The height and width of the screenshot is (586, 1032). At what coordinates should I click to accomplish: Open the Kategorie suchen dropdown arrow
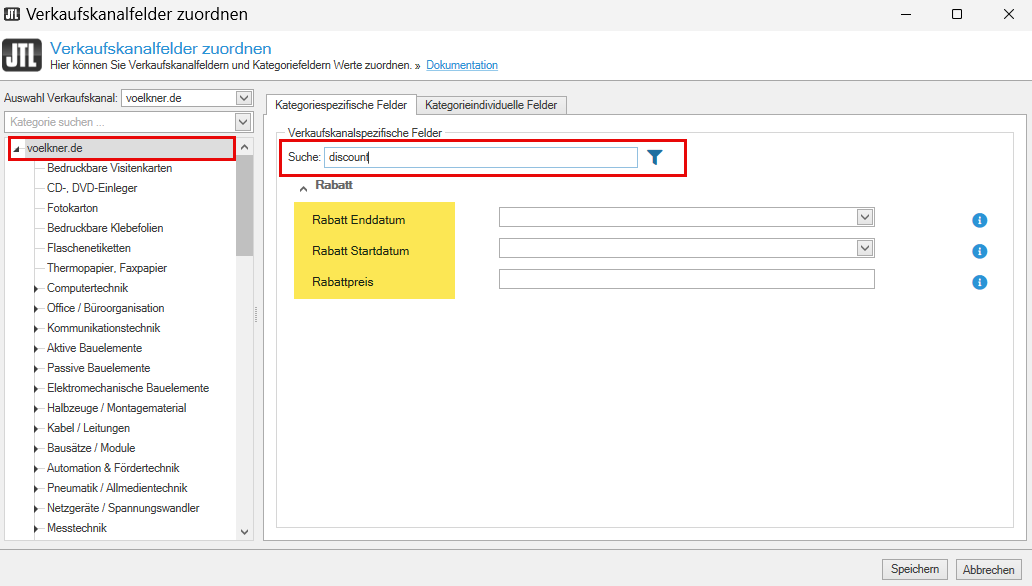tap(243, 122)
